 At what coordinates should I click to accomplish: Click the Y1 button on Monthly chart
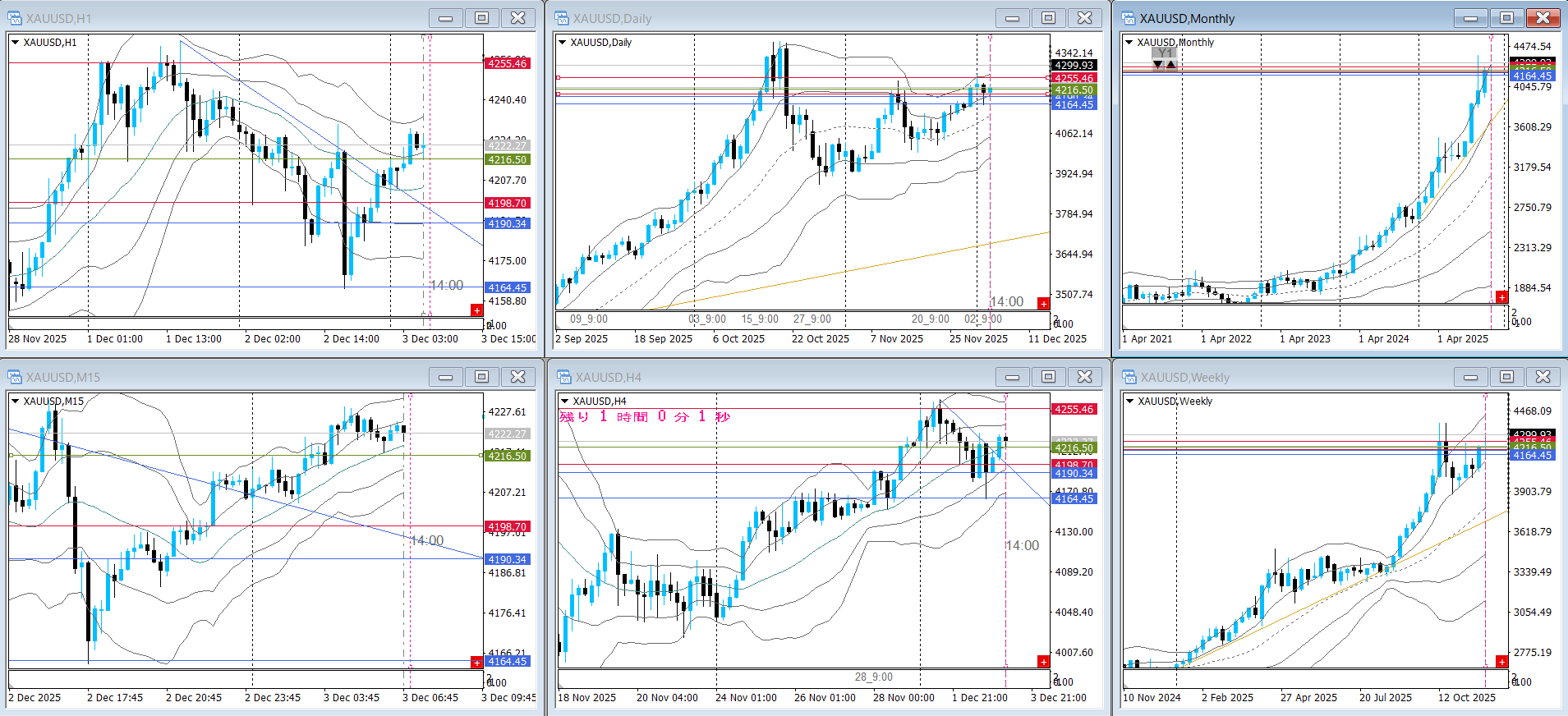(1165, 53)
